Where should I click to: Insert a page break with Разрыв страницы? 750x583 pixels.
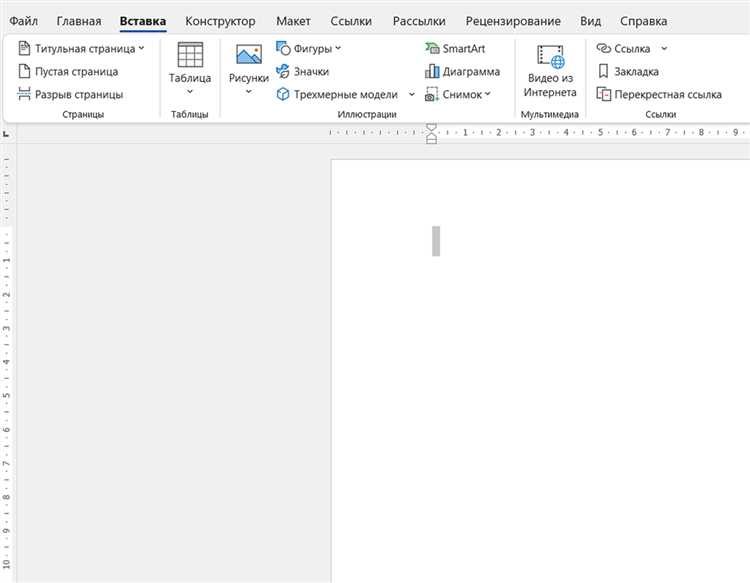(x=71, y=95)
